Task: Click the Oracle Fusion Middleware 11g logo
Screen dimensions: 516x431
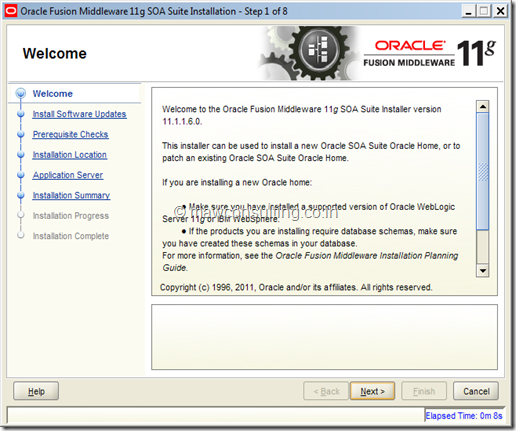Action: coord(429,53)
